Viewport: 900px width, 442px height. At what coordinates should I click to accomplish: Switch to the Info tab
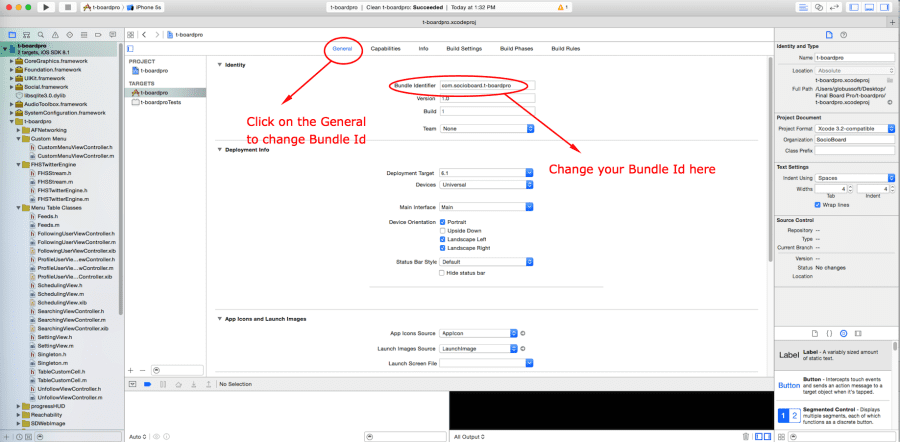(x=423, y=49)
